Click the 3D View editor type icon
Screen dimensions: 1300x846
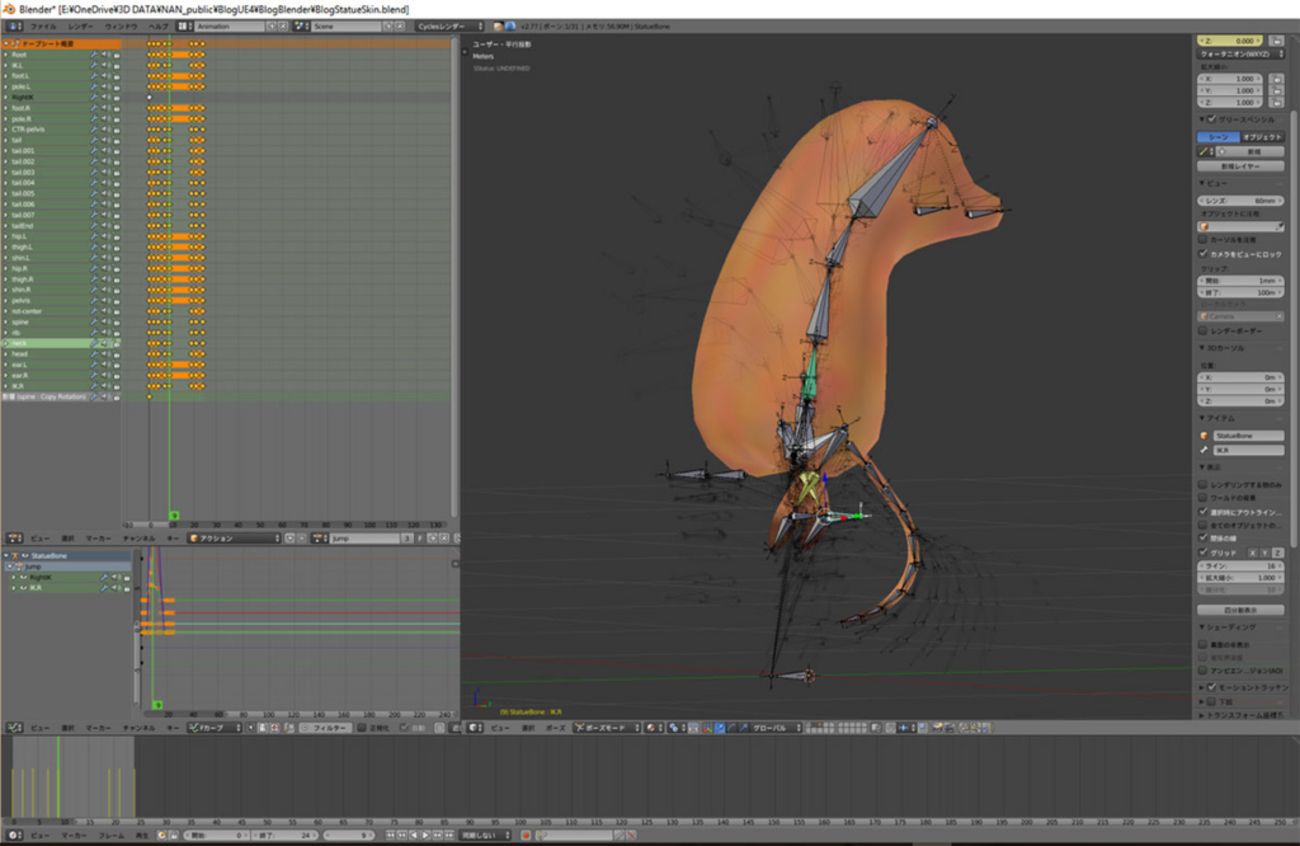(474, 728)
